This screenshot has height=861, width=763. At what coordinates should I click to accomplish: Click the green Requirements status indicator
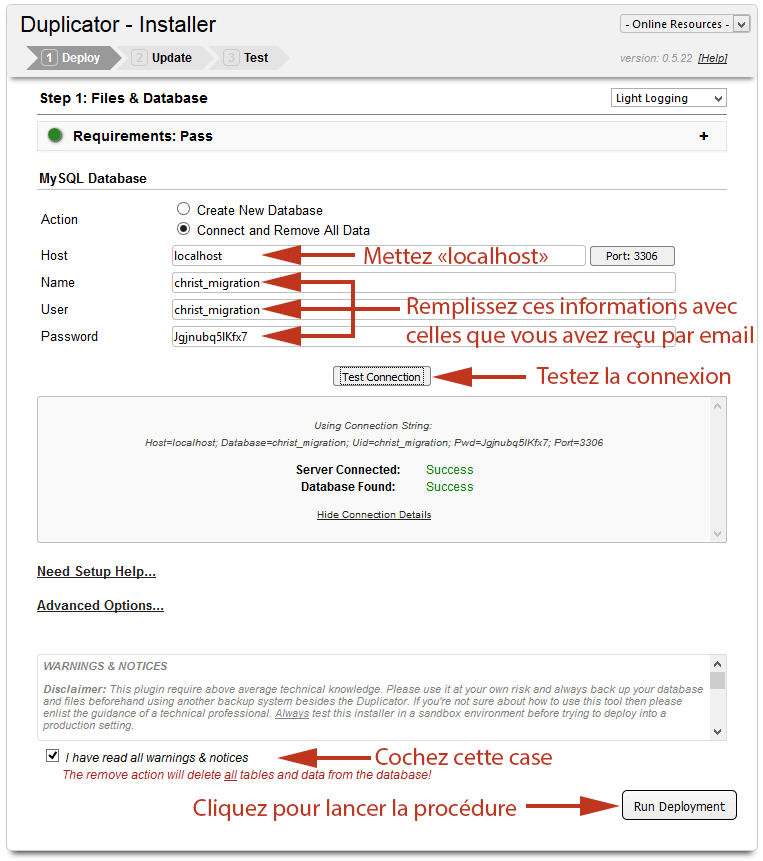pyautogui.click(x=55, y=135)
